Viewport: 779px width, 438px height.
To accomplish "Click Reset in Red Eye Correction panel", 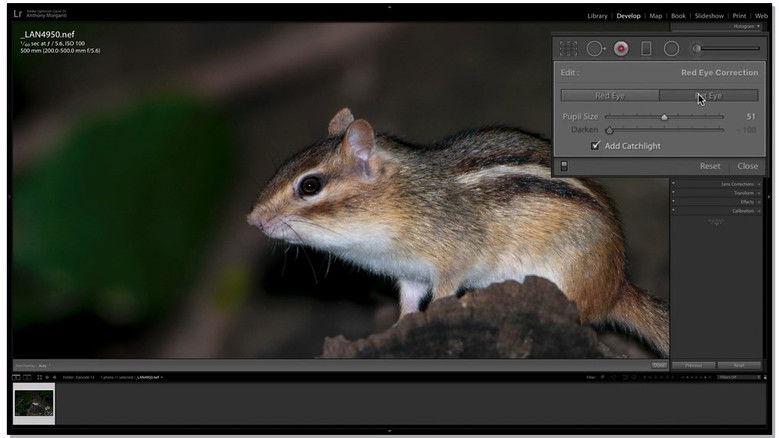I will click(x=709, y=166).
